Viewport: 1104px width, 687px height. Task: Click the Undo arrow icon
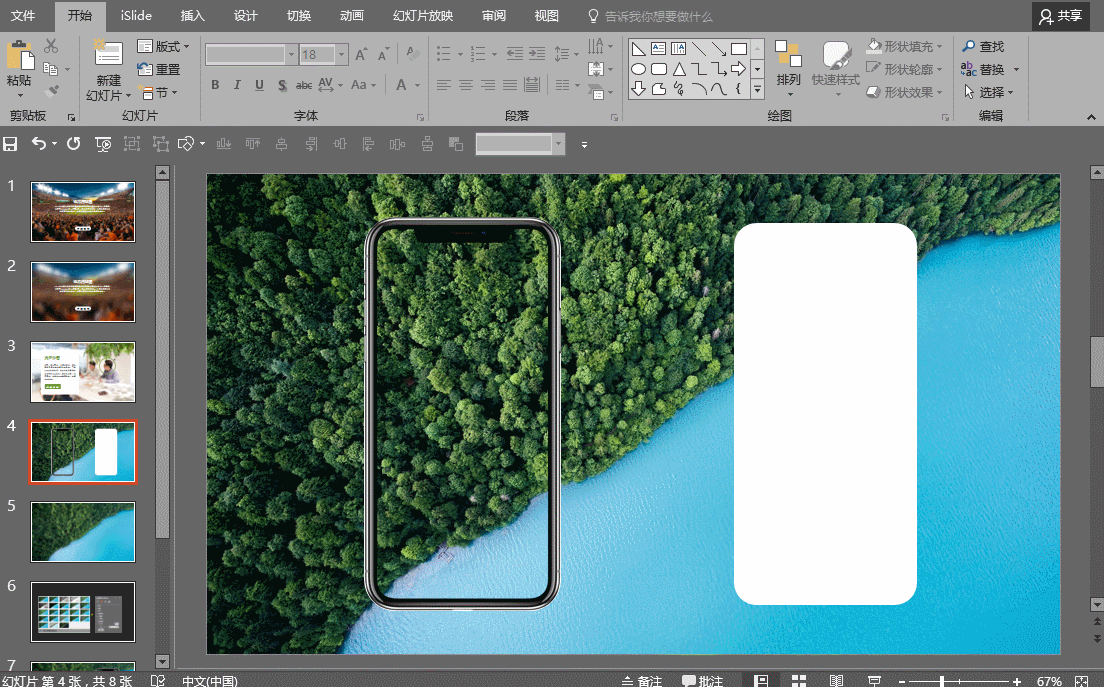coord(39,144)
